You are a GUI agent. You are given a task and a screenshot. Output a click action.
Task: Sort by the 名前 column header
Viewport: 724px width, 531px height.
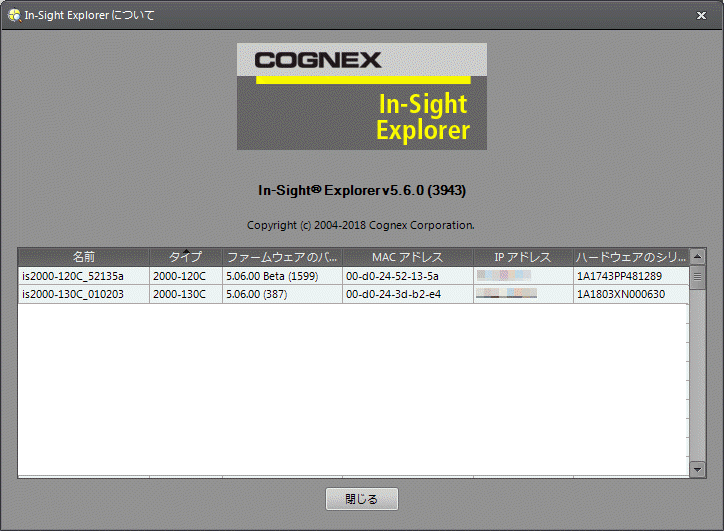(x=84, y=257)
